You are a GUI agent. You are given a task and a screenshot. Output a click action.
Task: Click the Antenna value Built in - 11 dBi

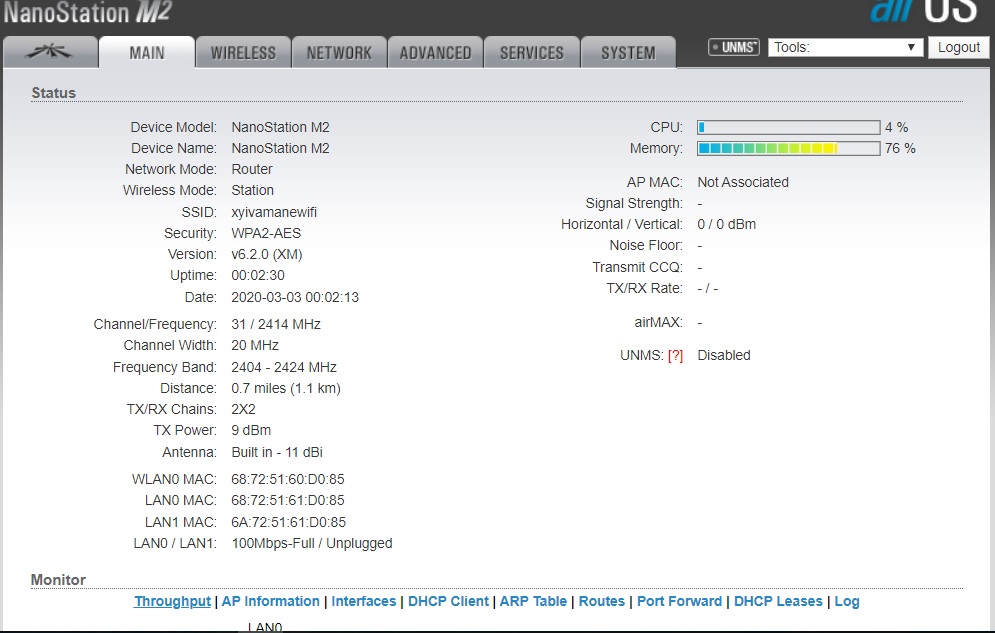tap(277, 452)
